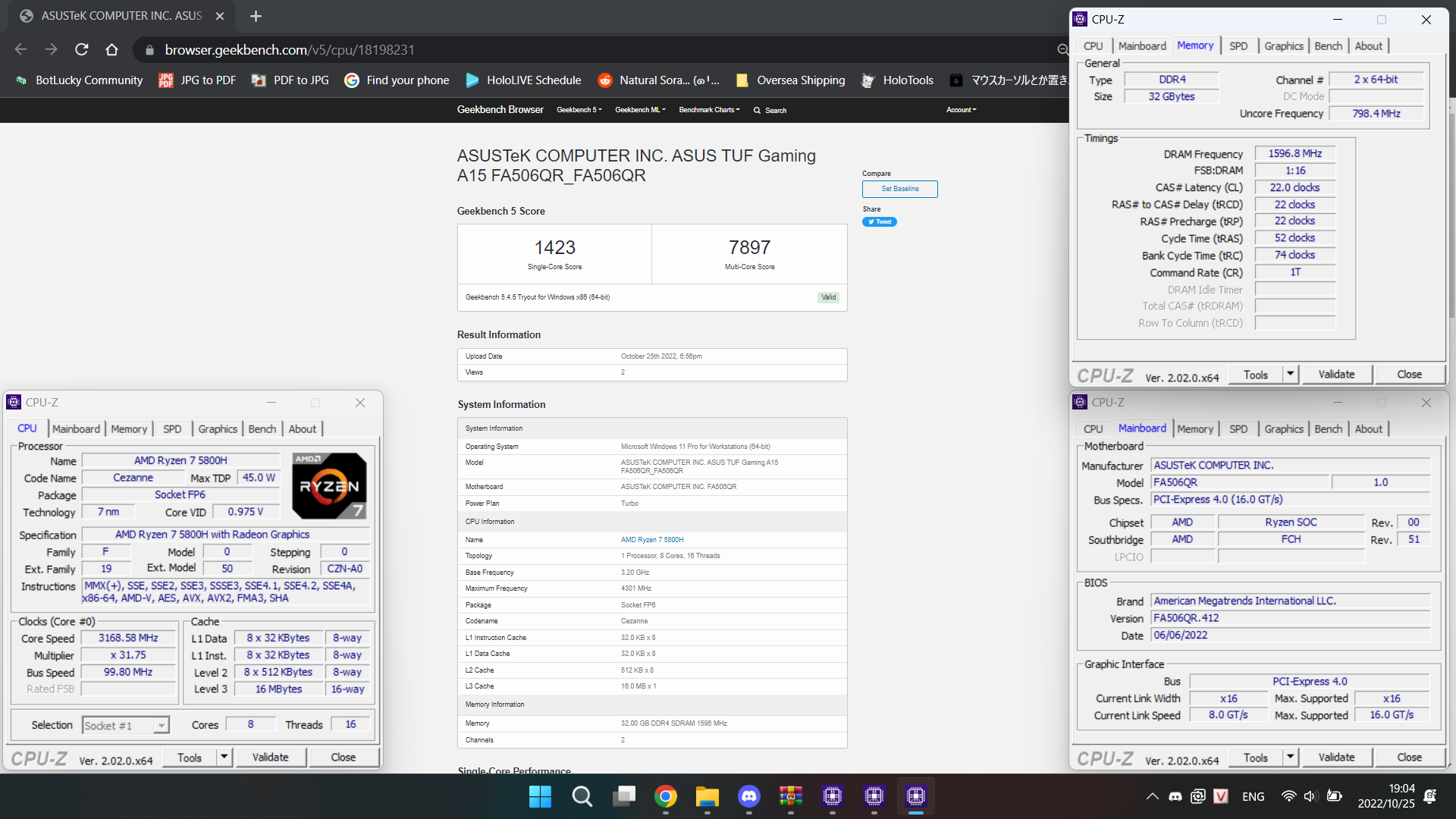Click the taskbar clock showing 19:04
The image size is (1456, 819).
(1386, 796)
